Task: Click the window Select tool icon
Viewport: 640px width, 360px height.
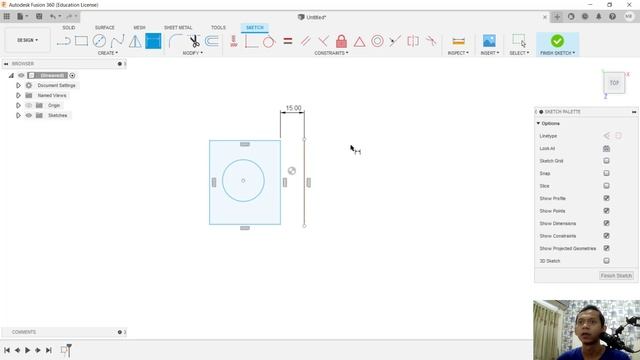Action: click(519, 41)
